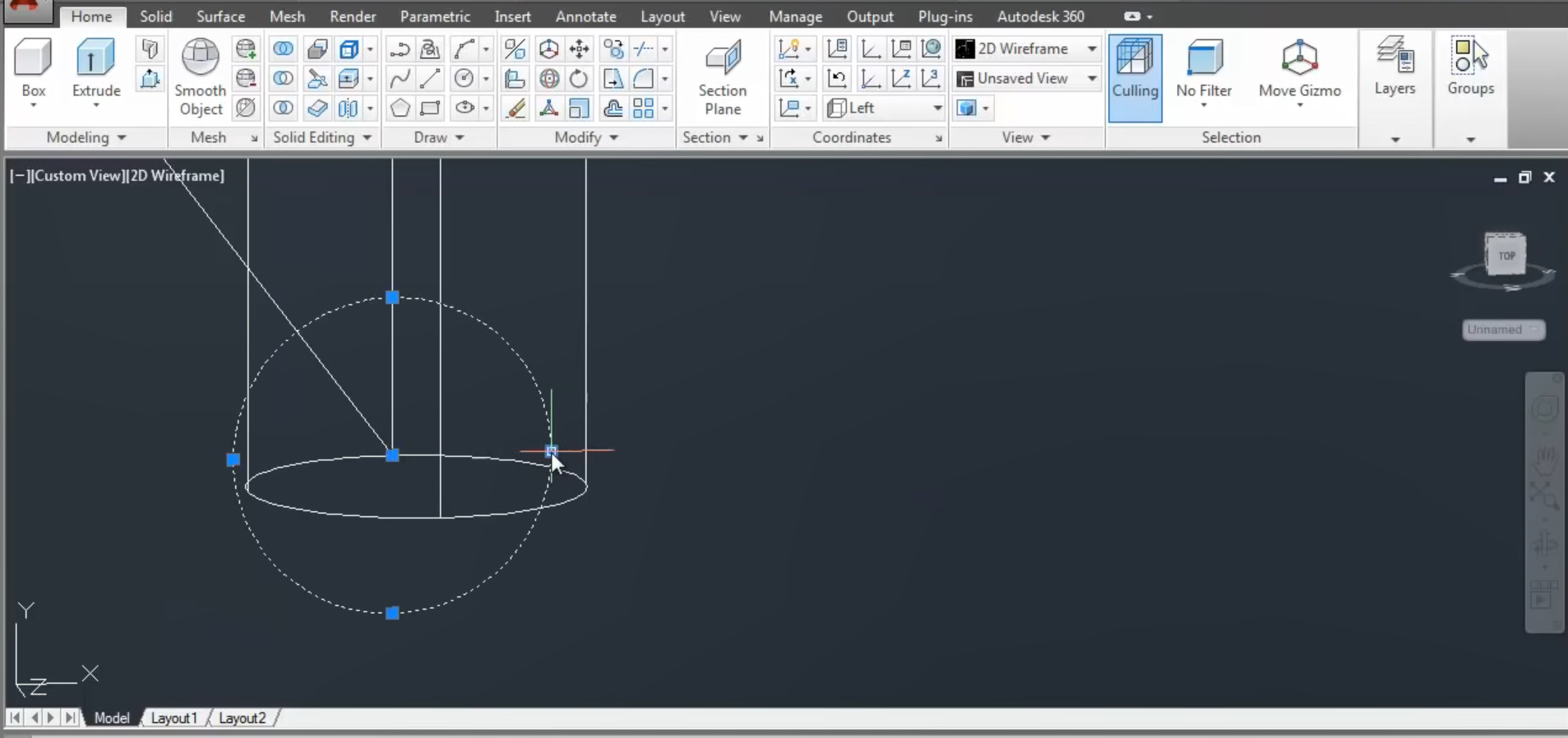The height and width of the screenshot is (738, 1568).
Task: Open the Unnamed UCS dropdown below ViewCube
Action: coord(1504,330)
